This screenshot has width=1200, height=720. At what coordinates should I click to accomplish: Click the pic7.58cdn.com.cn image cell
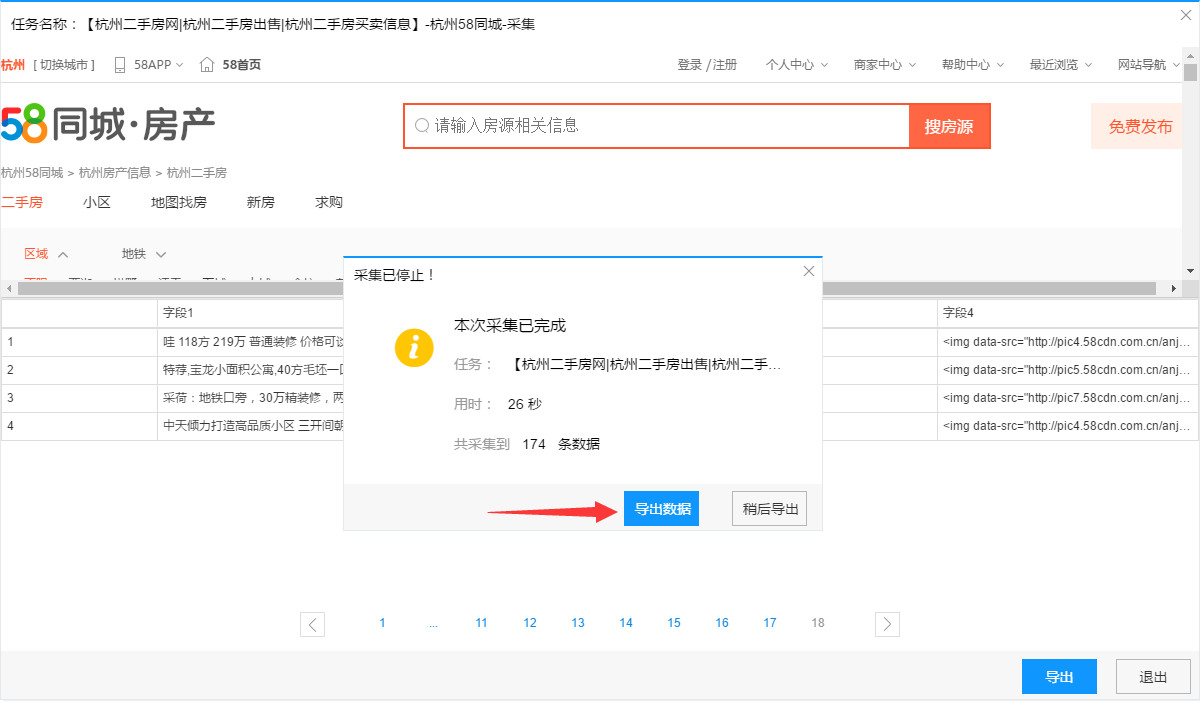(1067, 397)
